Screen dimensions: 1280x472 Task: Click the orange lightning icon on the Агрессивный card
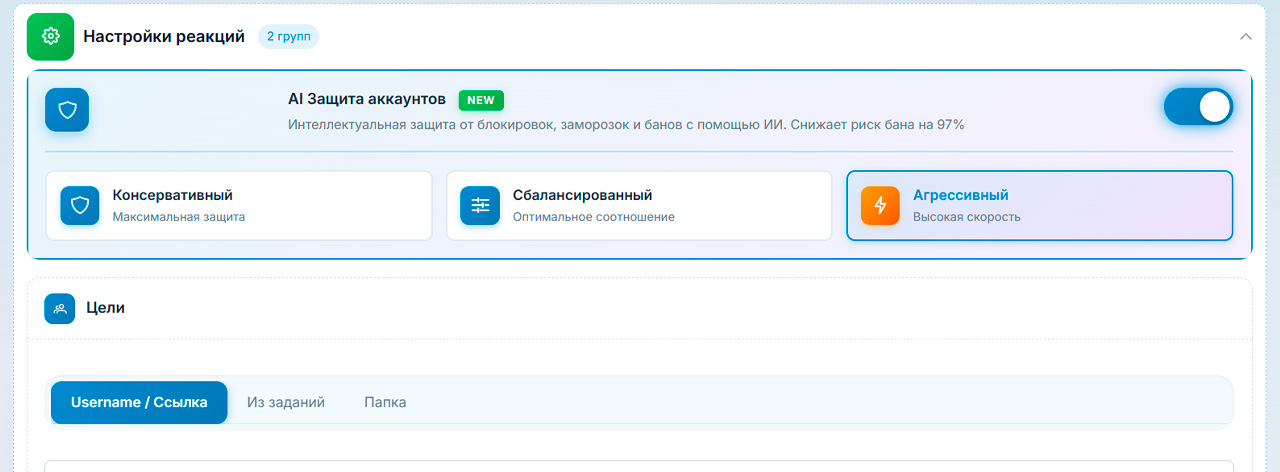coord(880,205)
